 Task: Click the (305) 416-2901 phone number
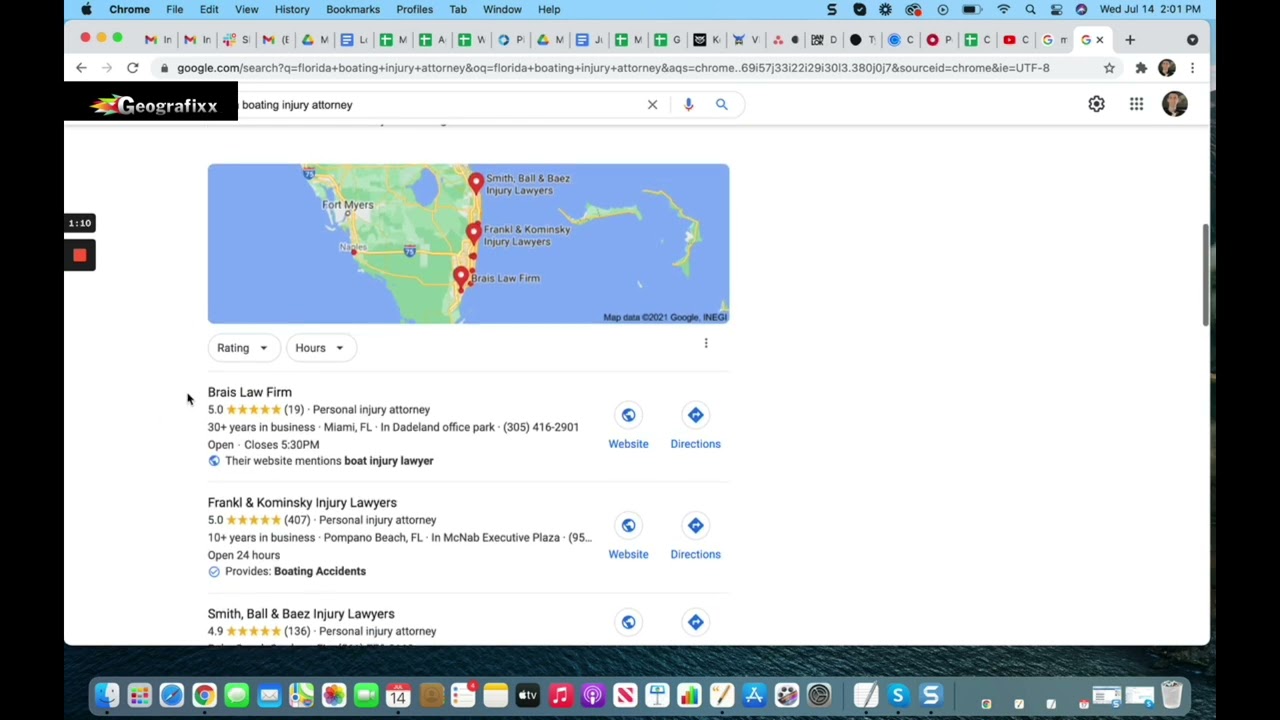pos(541,427)
